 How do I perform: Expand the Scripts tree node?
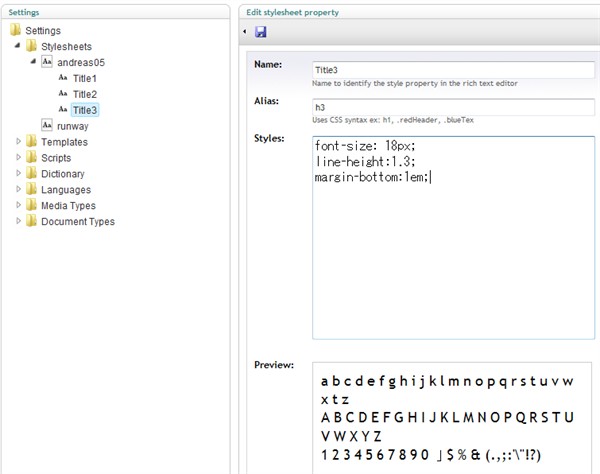tap(18, 157)
